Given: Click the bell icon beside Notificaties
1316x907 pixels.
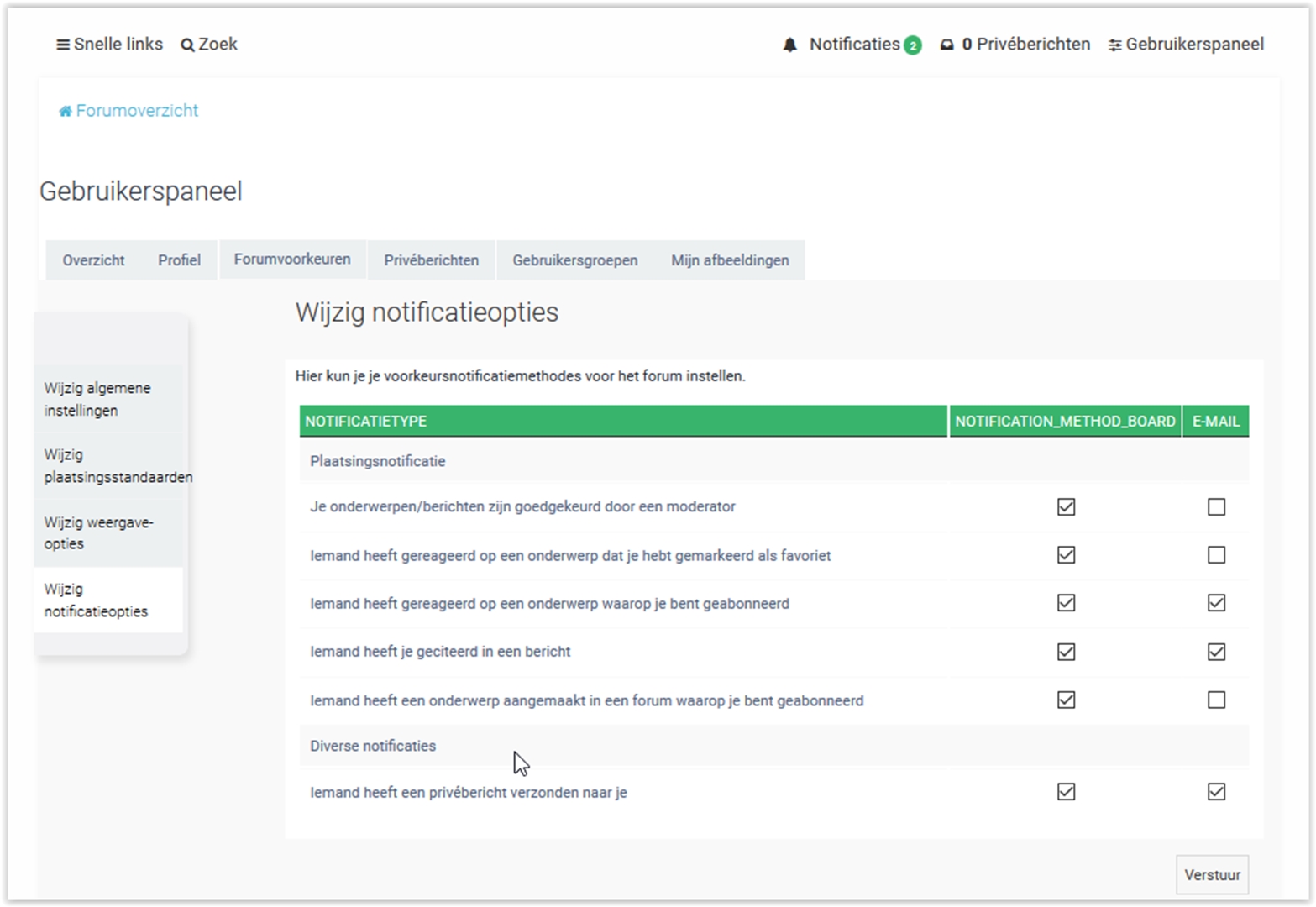Looking at the screenshot, I should 789,45.
